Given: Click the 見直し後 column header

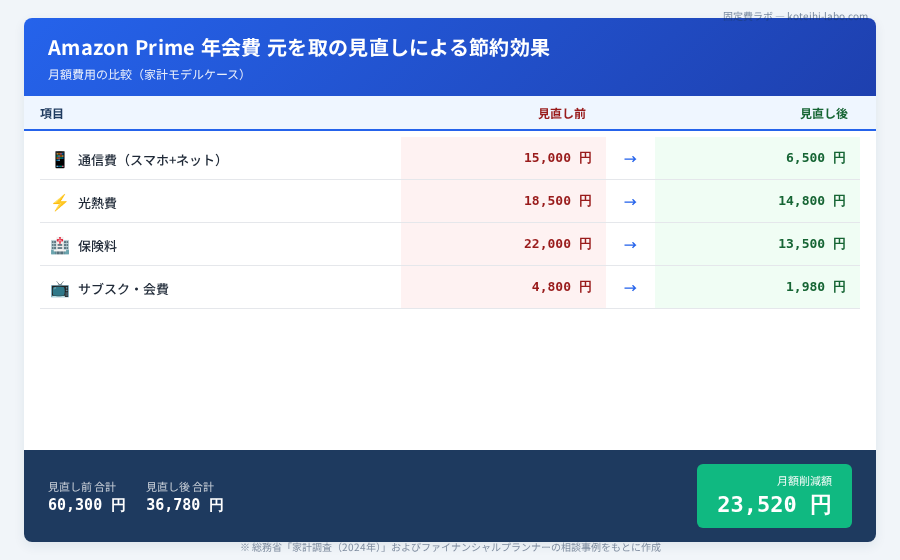Looking at the screenshot, I should 824,114.
